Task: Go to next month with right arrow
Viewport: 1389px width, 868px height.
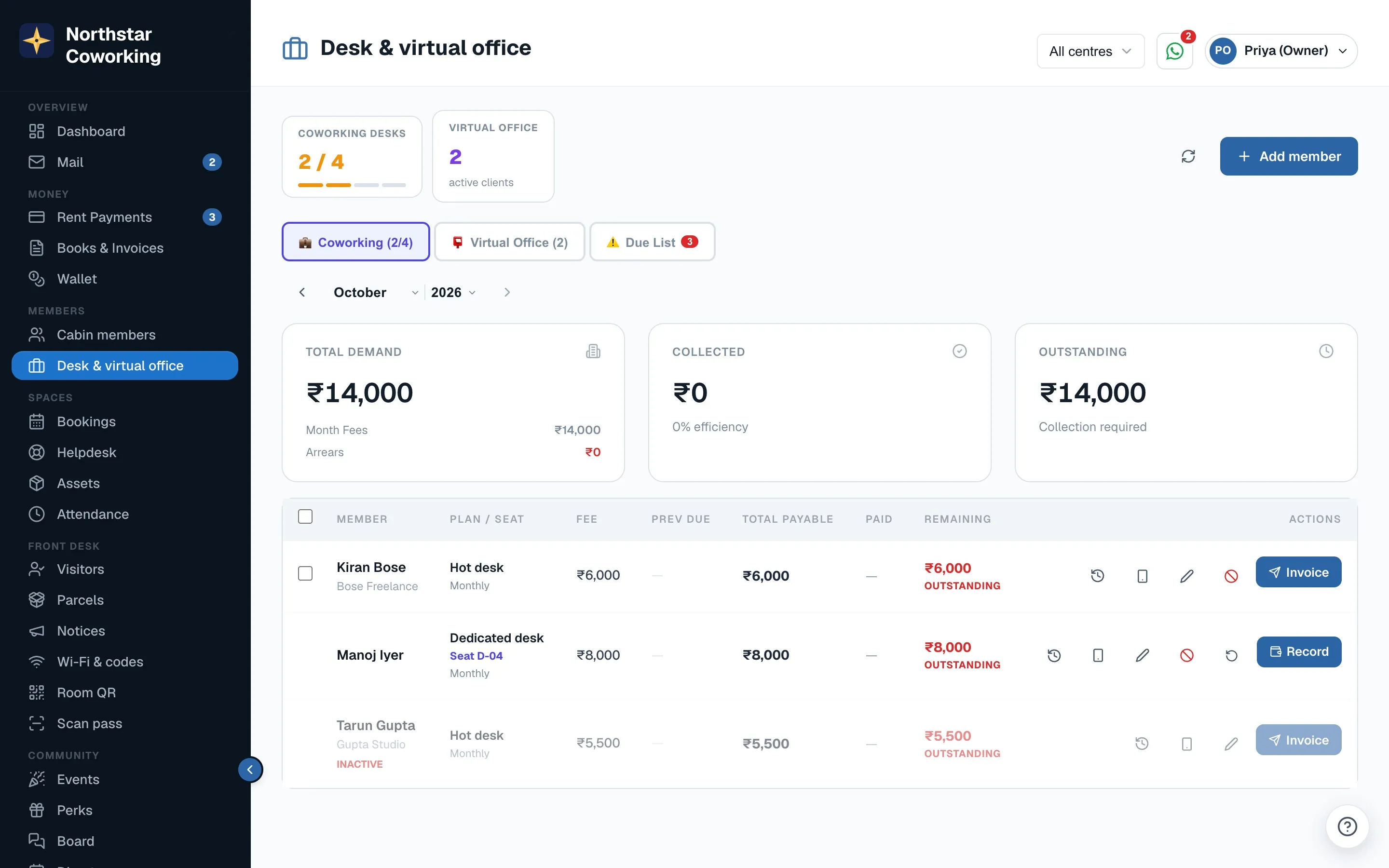Action: (x=507, y=292)
